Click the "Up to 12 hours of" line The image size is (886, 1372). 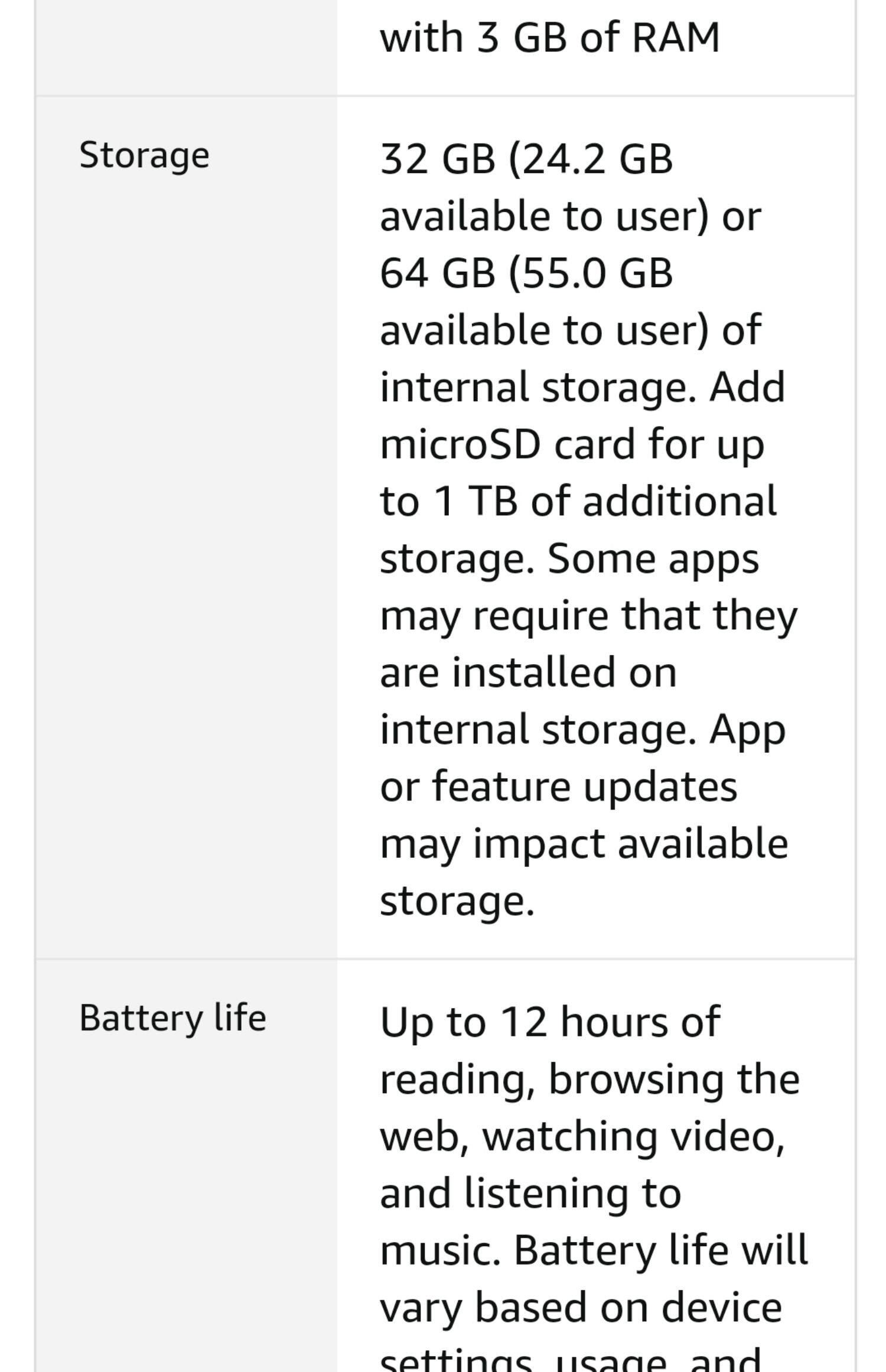click(549, 1022)
